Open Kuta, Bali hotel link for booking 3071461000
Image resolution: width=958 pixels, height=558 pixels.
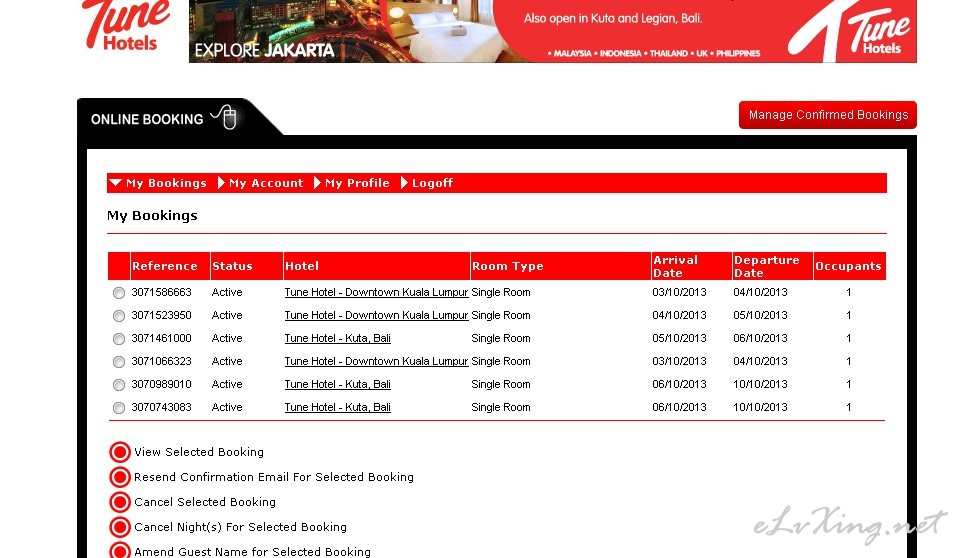pos(337,338)
